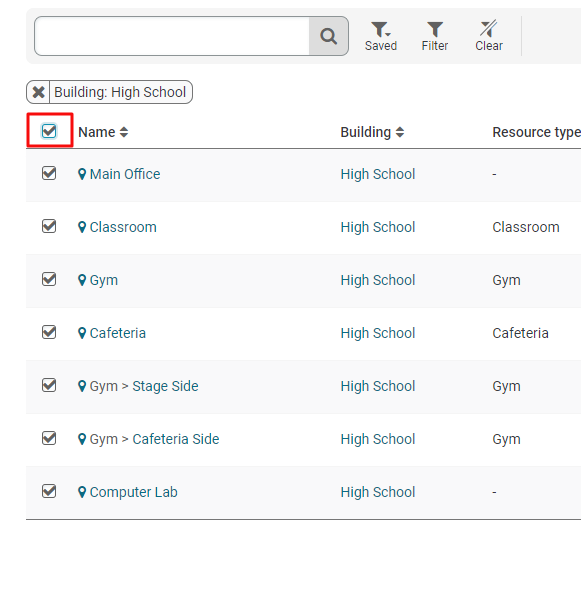The image size is (581, 615).
Task: Uncheck the Main Office row checkbox
Action: point(49,173)
